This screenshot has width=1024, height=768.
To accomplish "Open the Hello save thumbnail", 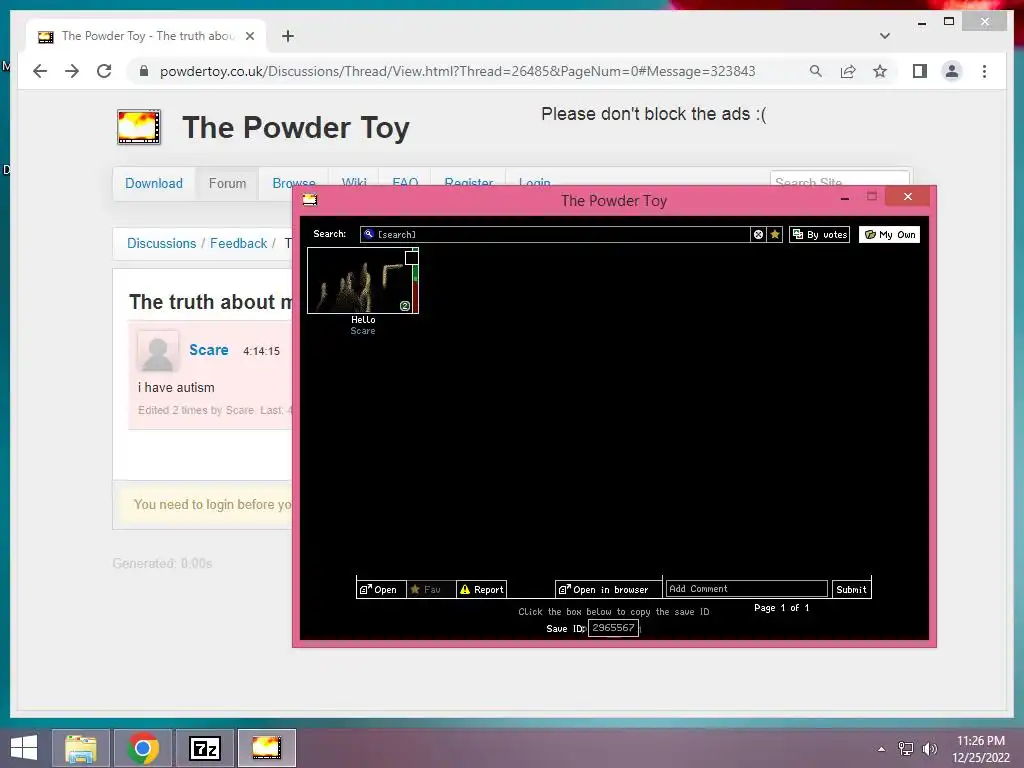I will 360,280.
